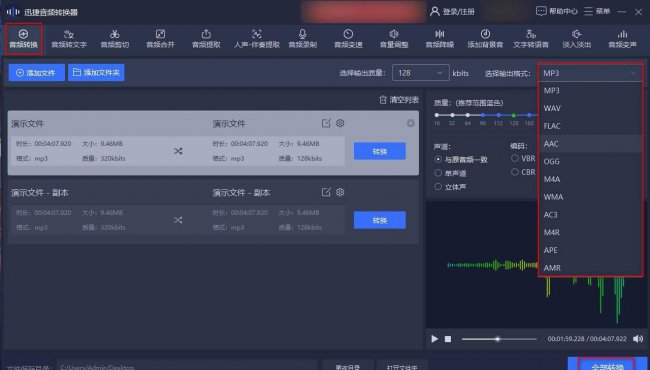Image resolution: width=650 pixels, height=370 pixels.
Task: Open the 音频转换 audio convert tool
Action: point(24,39)
